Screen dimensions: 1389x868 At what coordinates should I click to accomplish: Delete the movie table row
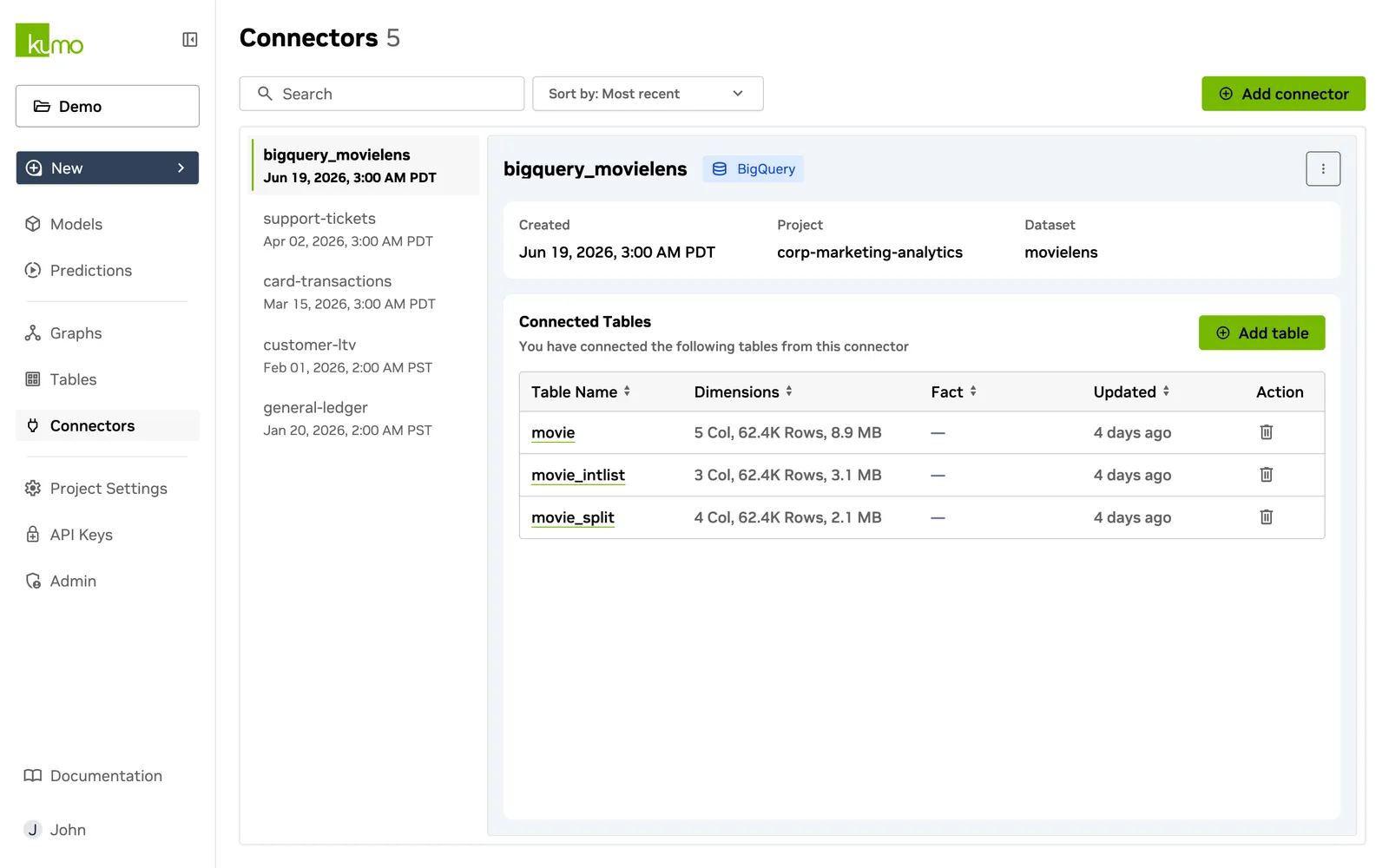(1266, 432)
